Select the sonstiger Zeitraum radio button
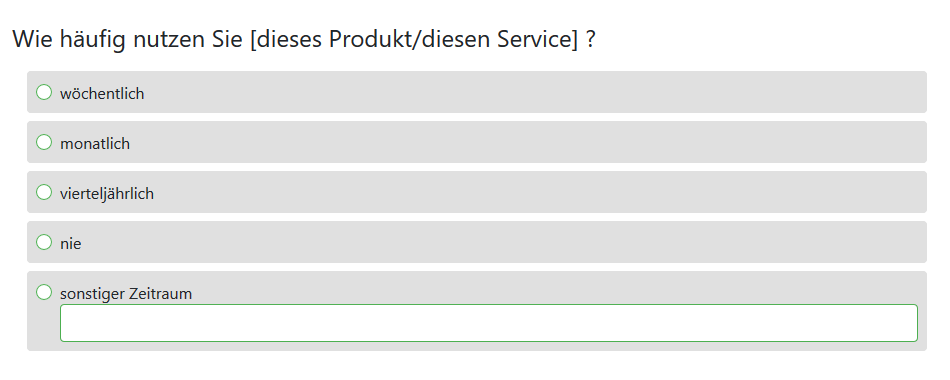This screenshot has height=380, width=950. [x=44, y=292]
